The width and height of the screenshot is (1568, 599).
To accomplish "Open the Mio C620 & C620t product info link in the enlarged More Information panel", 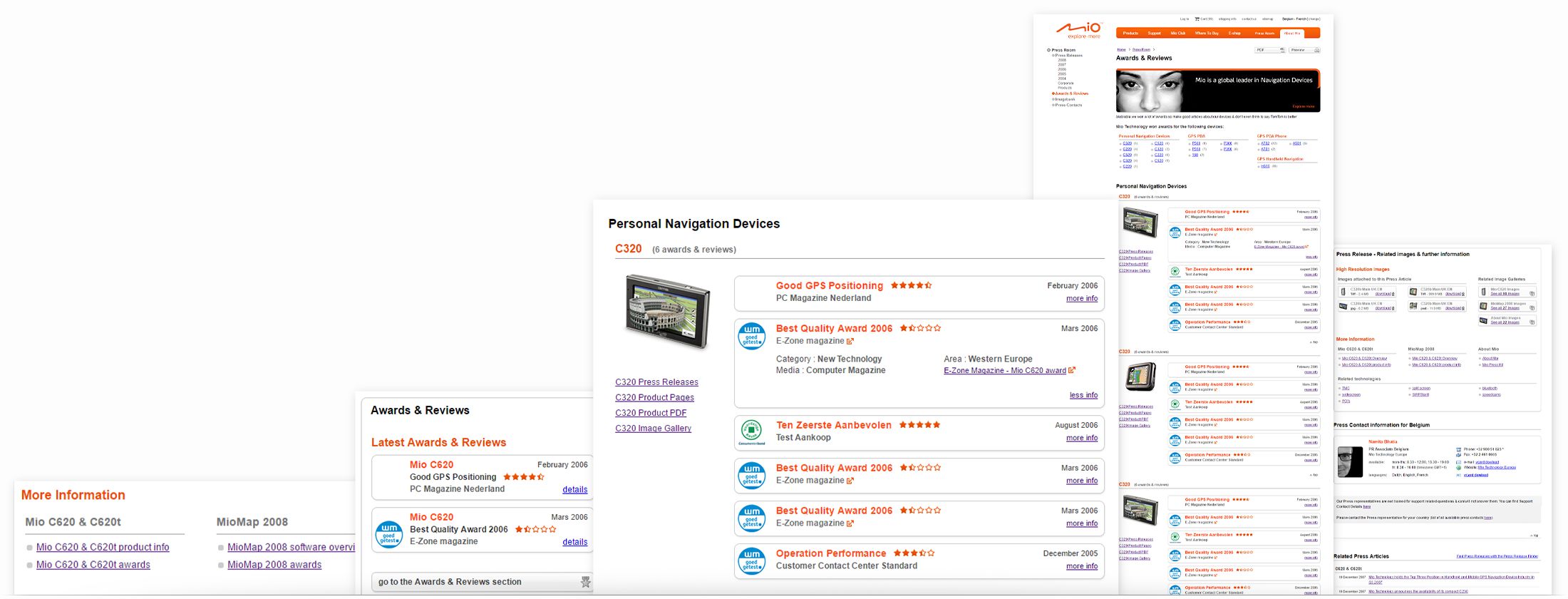I will [103, 547].
